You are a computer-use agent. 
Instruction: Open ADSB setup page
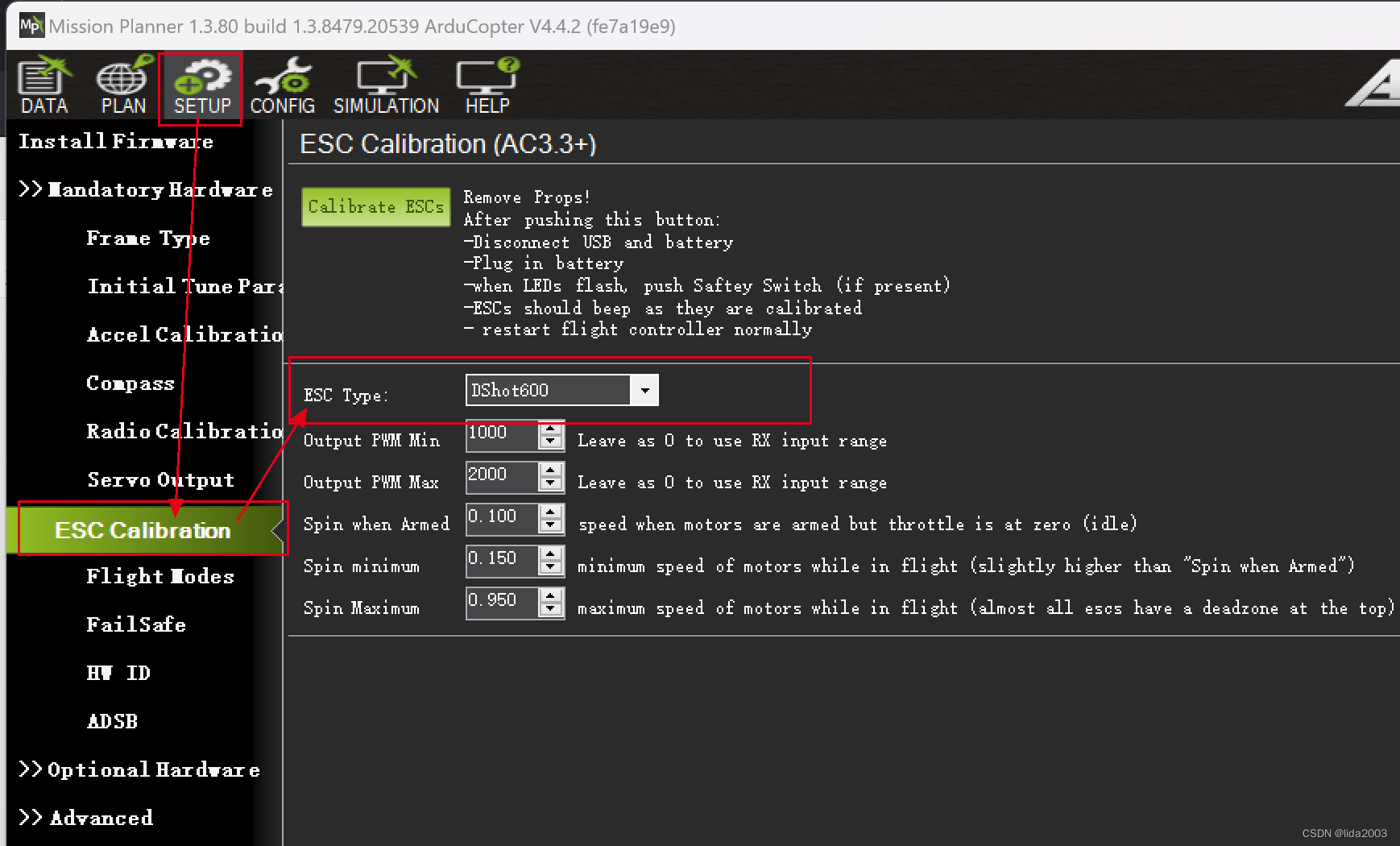[x=112, y=722]
